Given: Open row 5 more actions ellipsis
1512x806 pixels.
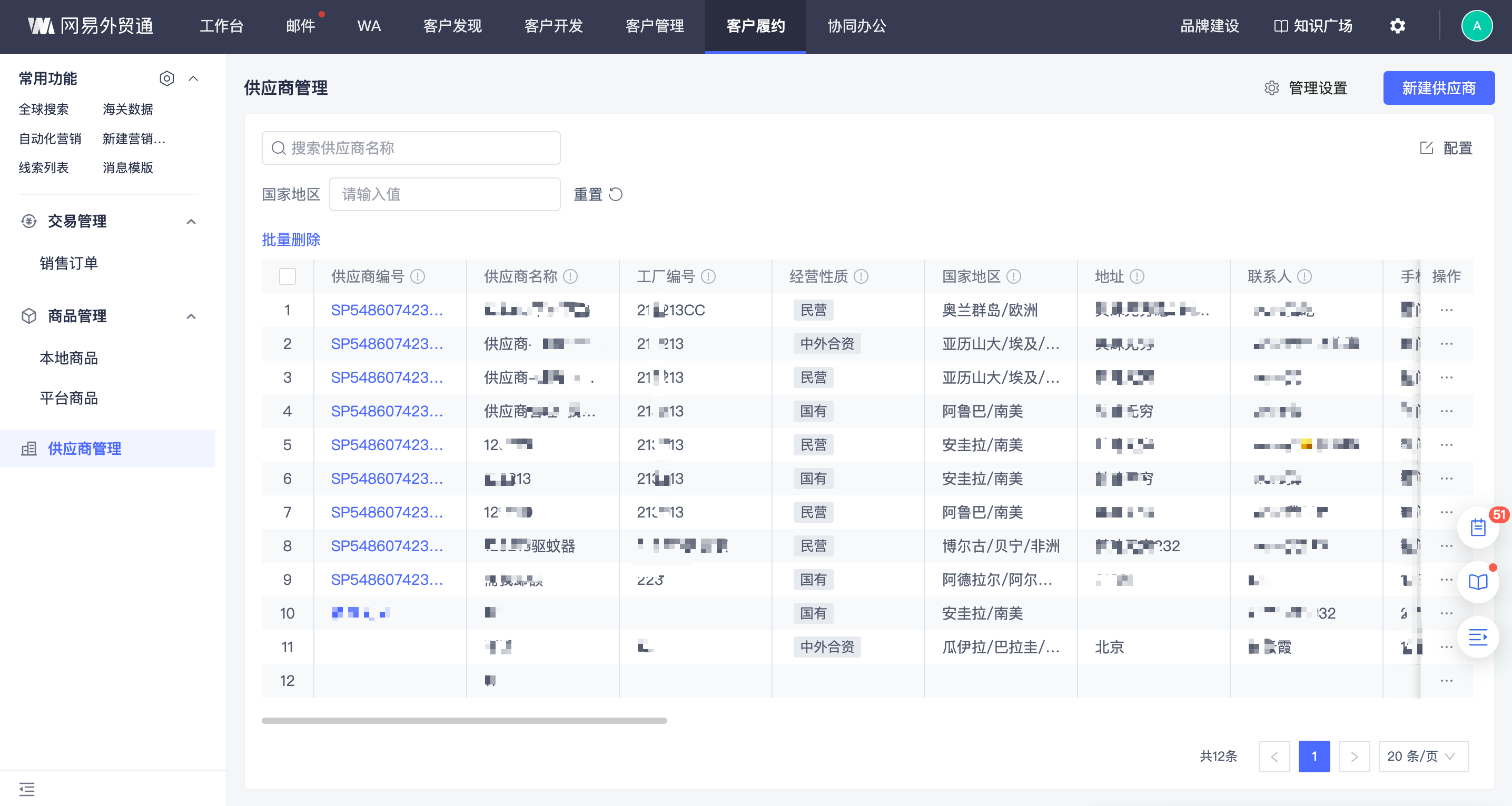Looking at the screenshot, I should tap(1446, 445).
